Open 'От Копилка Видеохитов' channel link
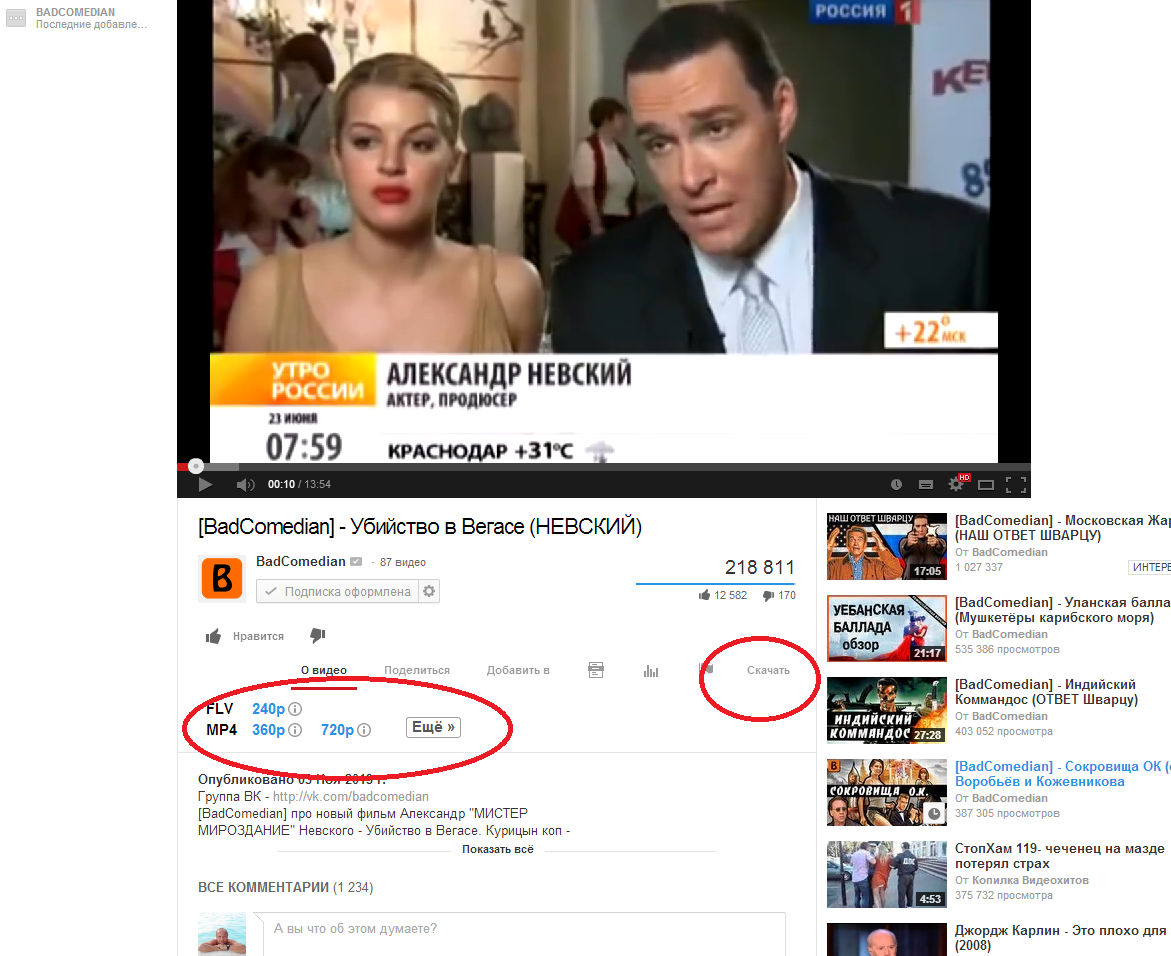1171x956 pixels. pos(1022,881)
